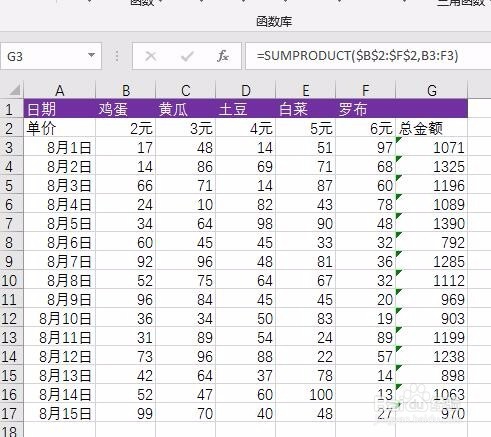Select column F header
Image resolution: width=491 pixels, height=437 pixels.
pos(366,90)
